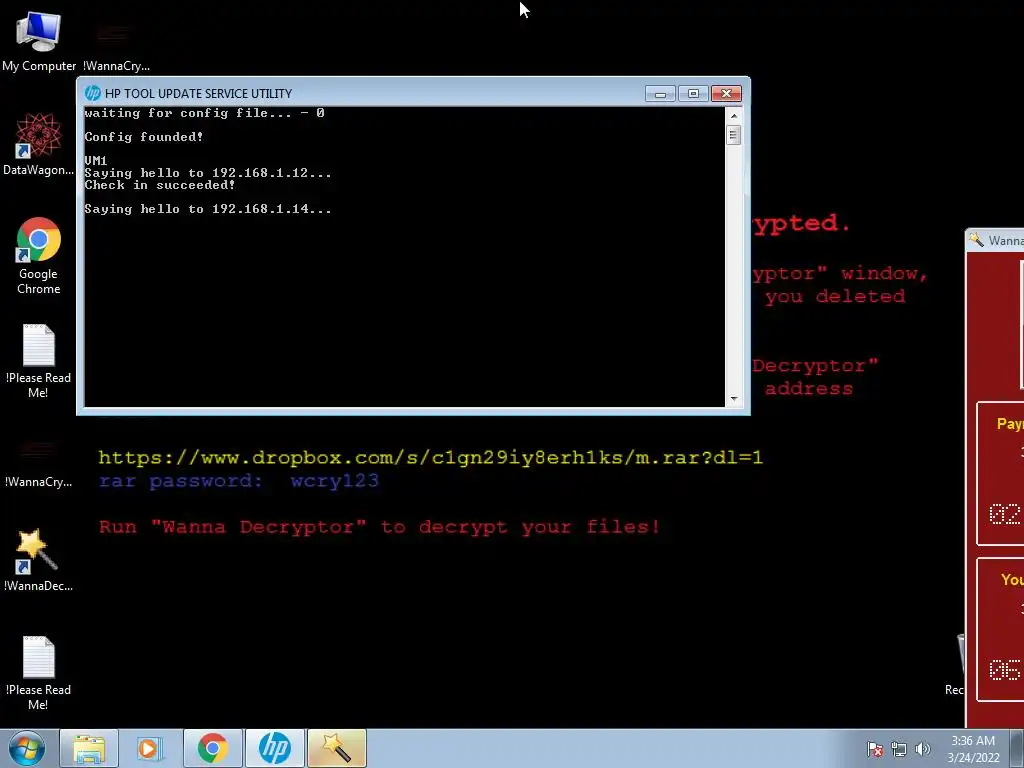1024x768 pixels.
Task: Click the clock showing 3:36 AM
Action: click(973, 749)
